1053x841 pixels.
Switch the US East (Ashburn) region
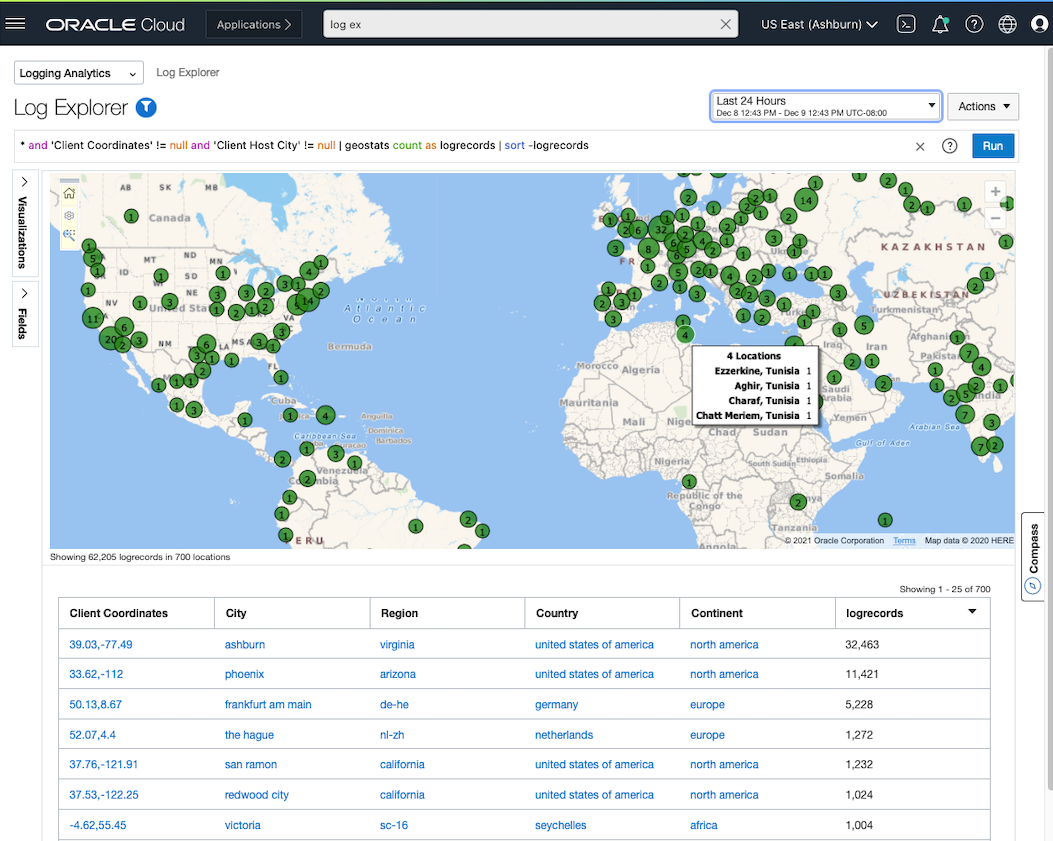[819, 24]
